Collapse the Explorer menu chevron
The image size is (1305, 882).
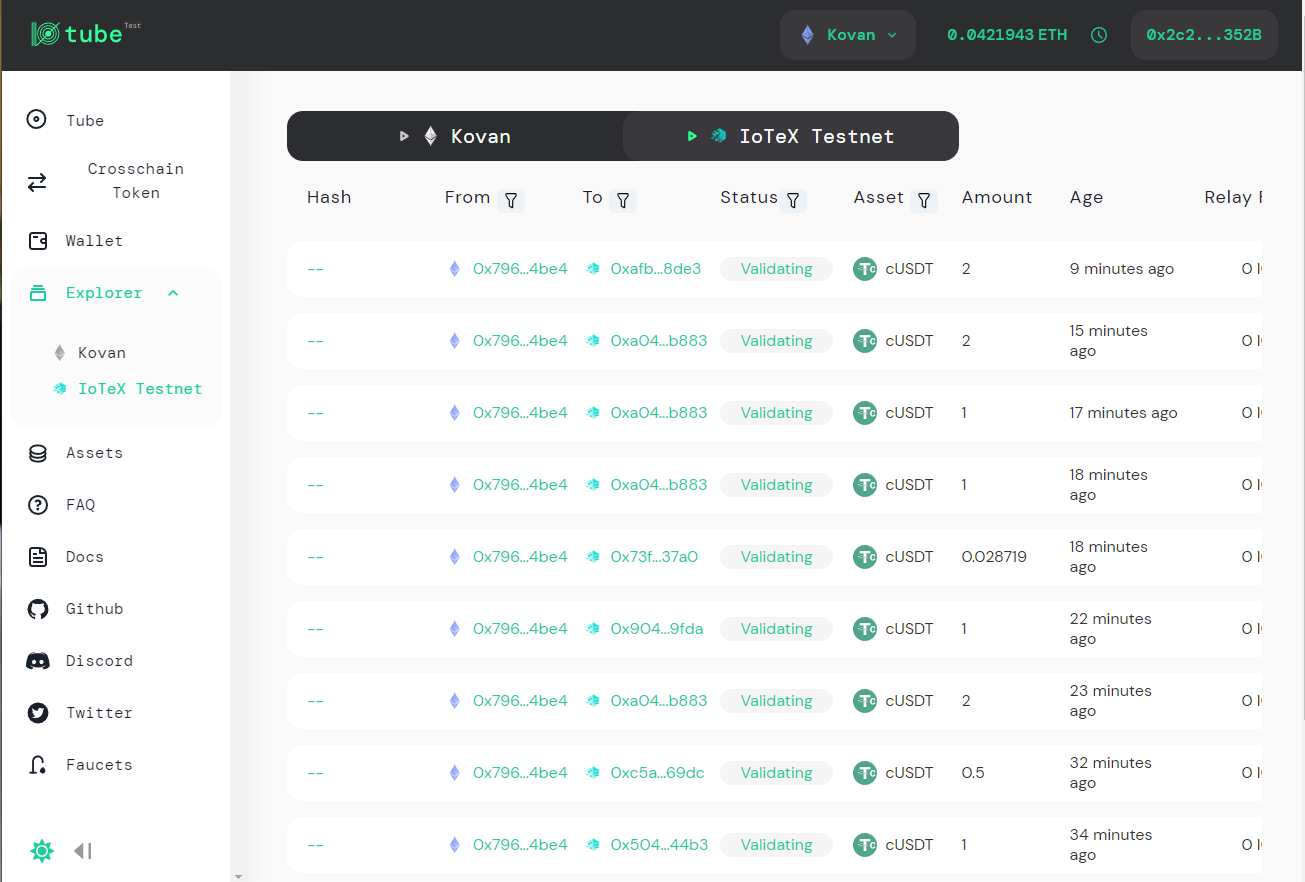173,293
